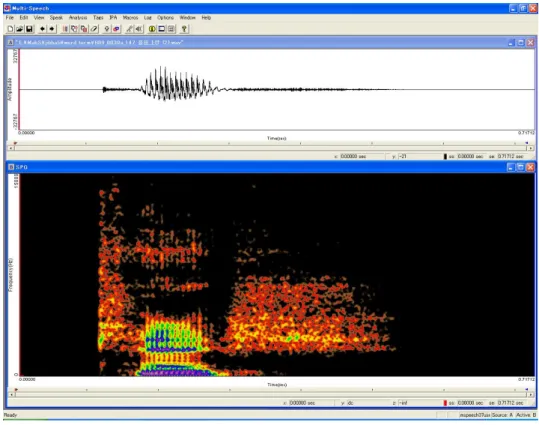Click the y value field showing -21
This screenshot has height=425, width=539.
point(419,156)
